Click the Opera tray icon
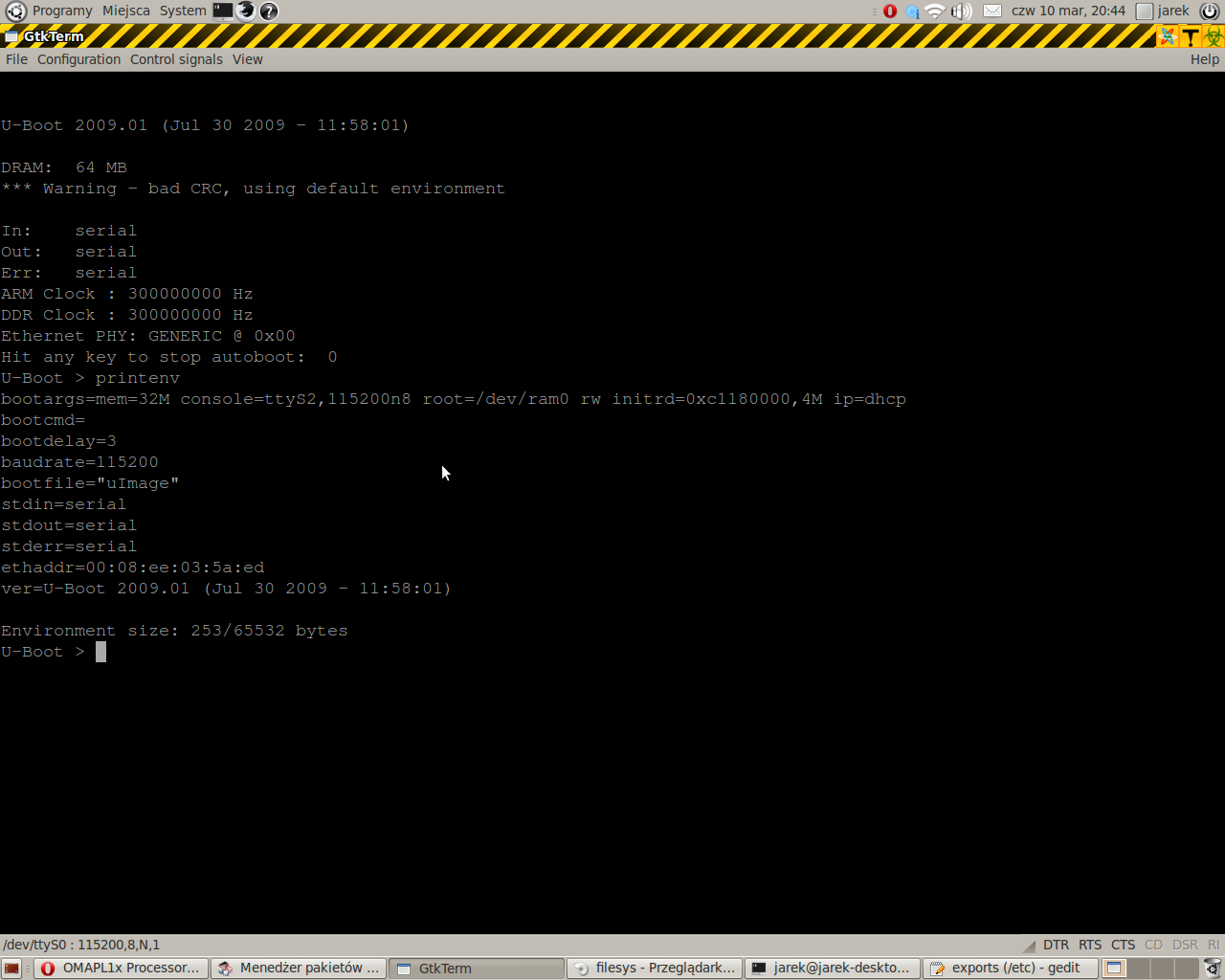 tap(890, 11)
